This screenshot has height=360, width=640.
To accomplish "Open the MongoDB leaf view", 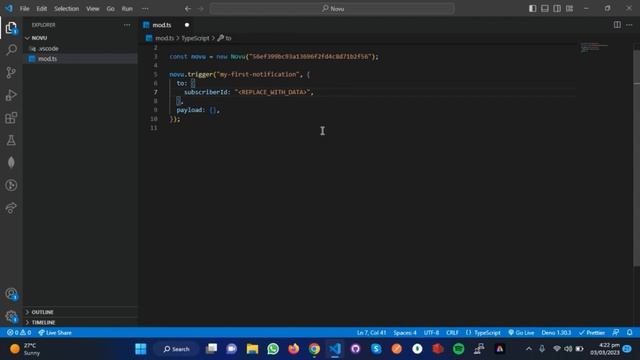I will coord(11,162).
